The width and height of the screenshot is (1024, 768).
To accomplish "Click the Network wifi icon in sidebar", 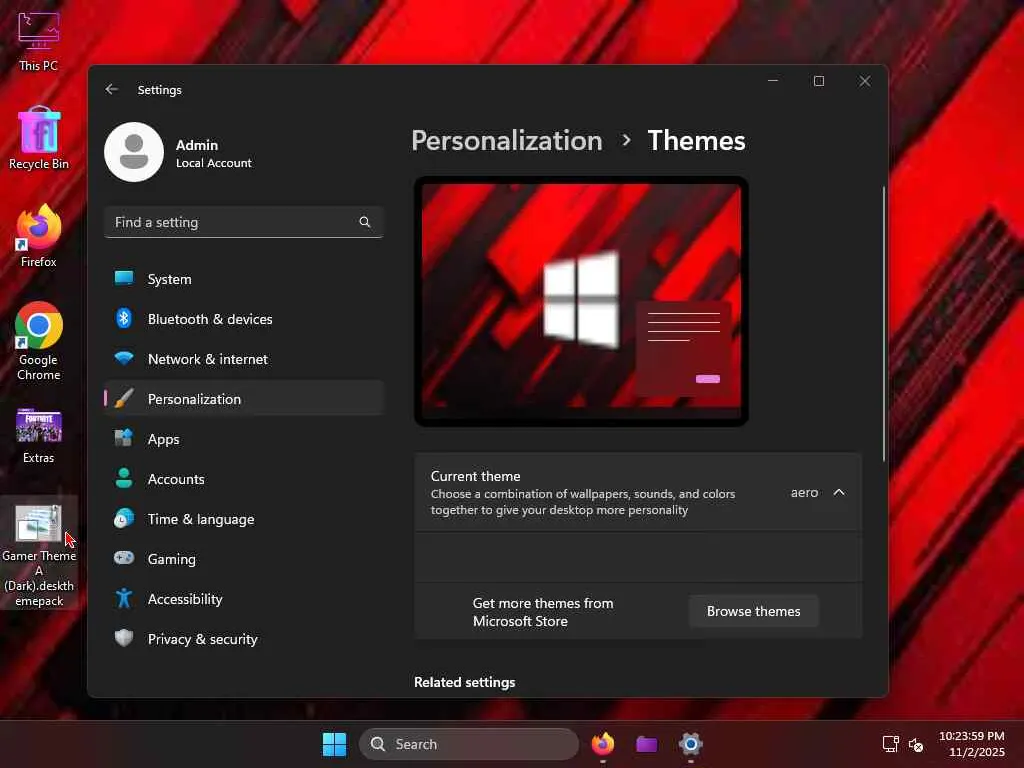I will click(124, 359).
